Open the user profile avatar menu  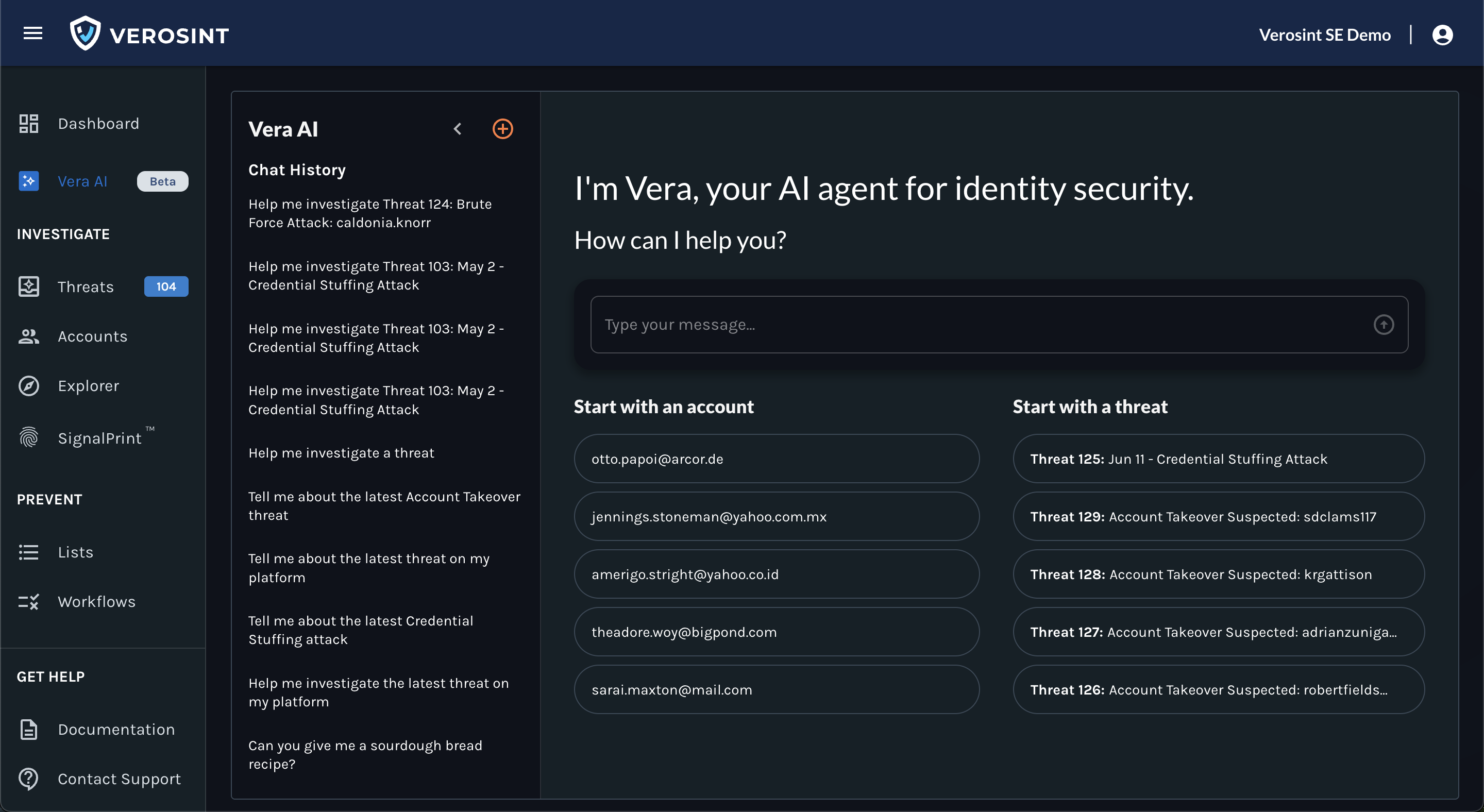click(x=1442, y=35)
